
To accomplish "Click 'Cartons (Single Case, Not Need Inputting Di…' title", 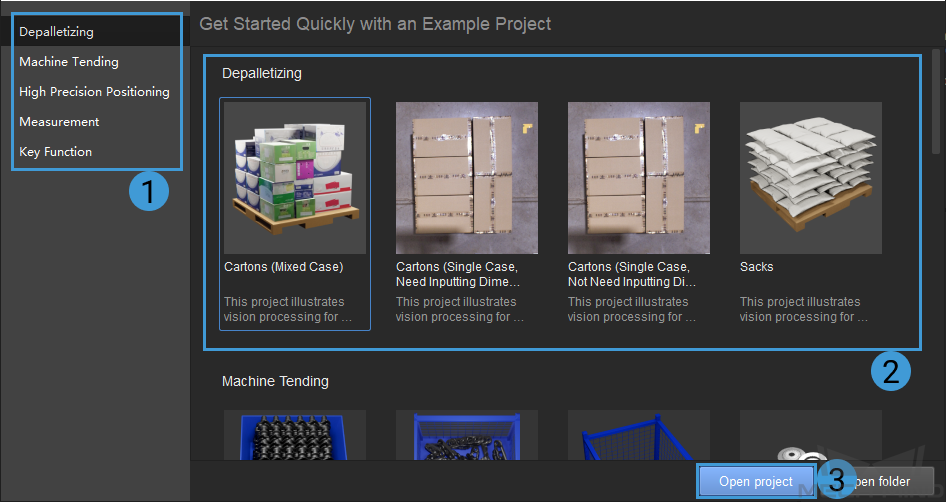I will tap(632, 274).
